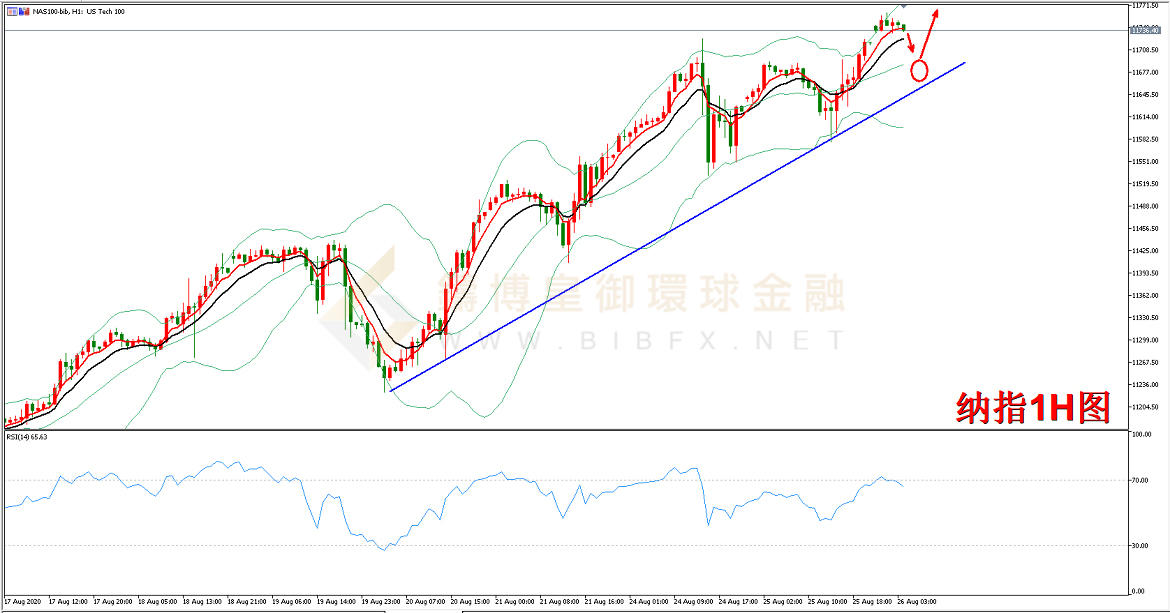The width and height of the screenshot is (1170, 613).
Task: Click the RSI 70.00 level label
Action: click(1139, 481)
